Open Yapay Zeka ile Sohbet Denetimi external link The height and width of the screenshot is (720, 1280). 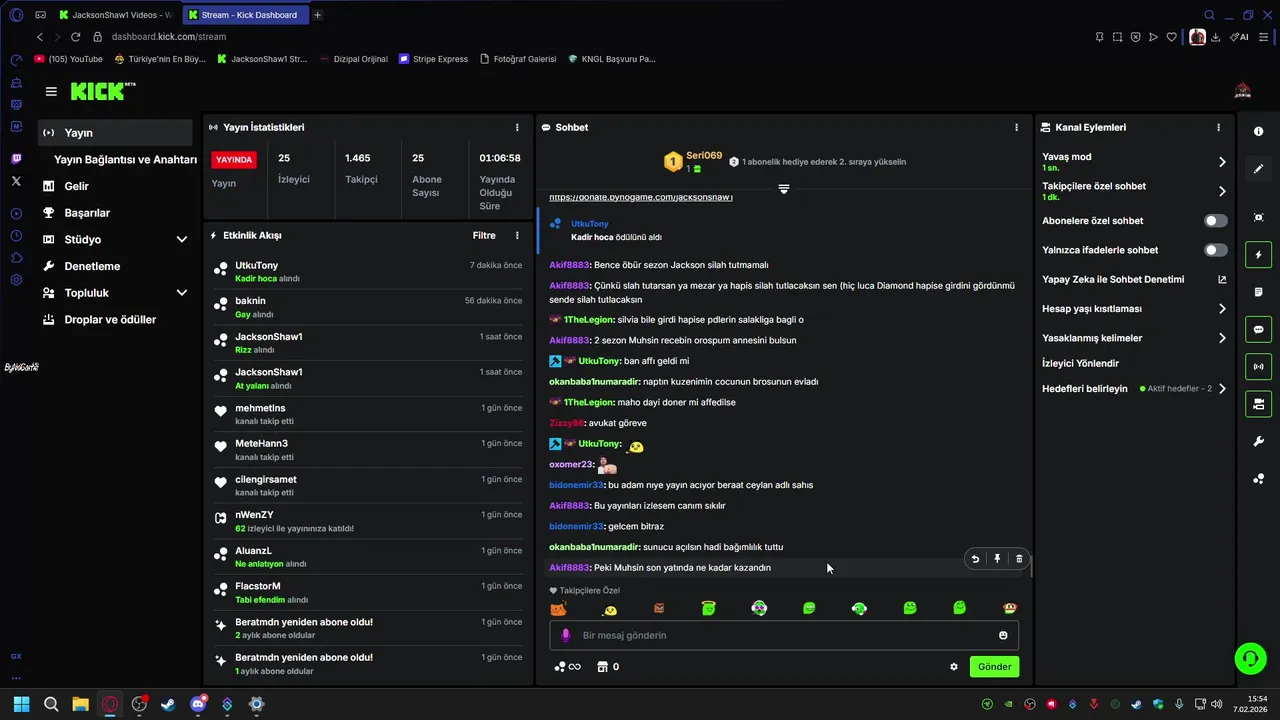tap(1222, 280)
